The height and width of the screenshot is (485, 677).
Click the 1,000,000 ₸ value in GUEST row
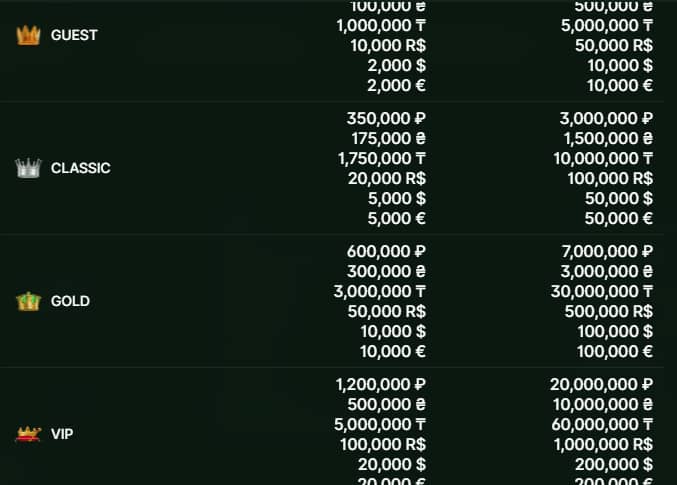(x=381, y=25)
